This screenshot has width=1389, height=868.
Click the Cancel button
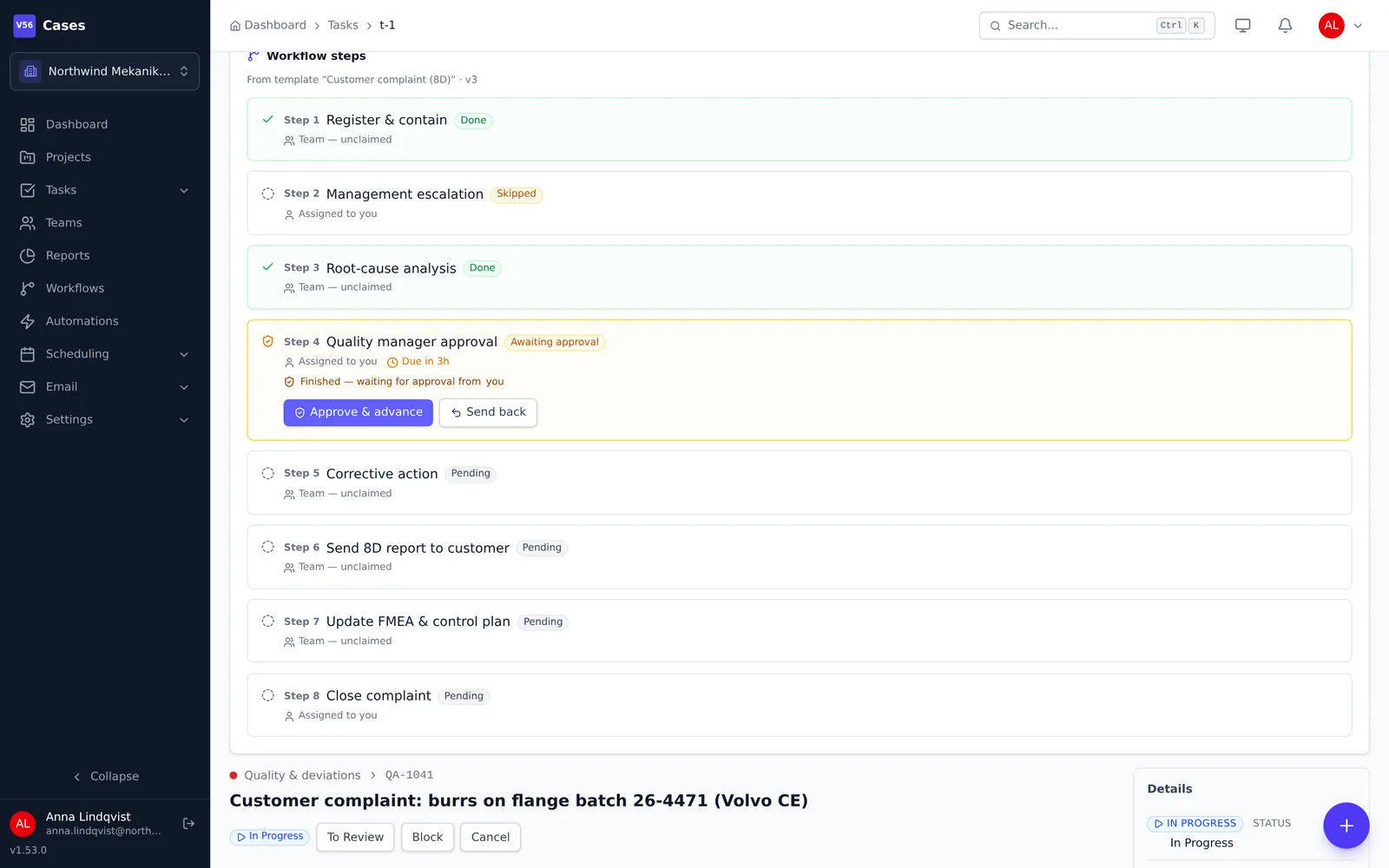[x=490, y=837]
